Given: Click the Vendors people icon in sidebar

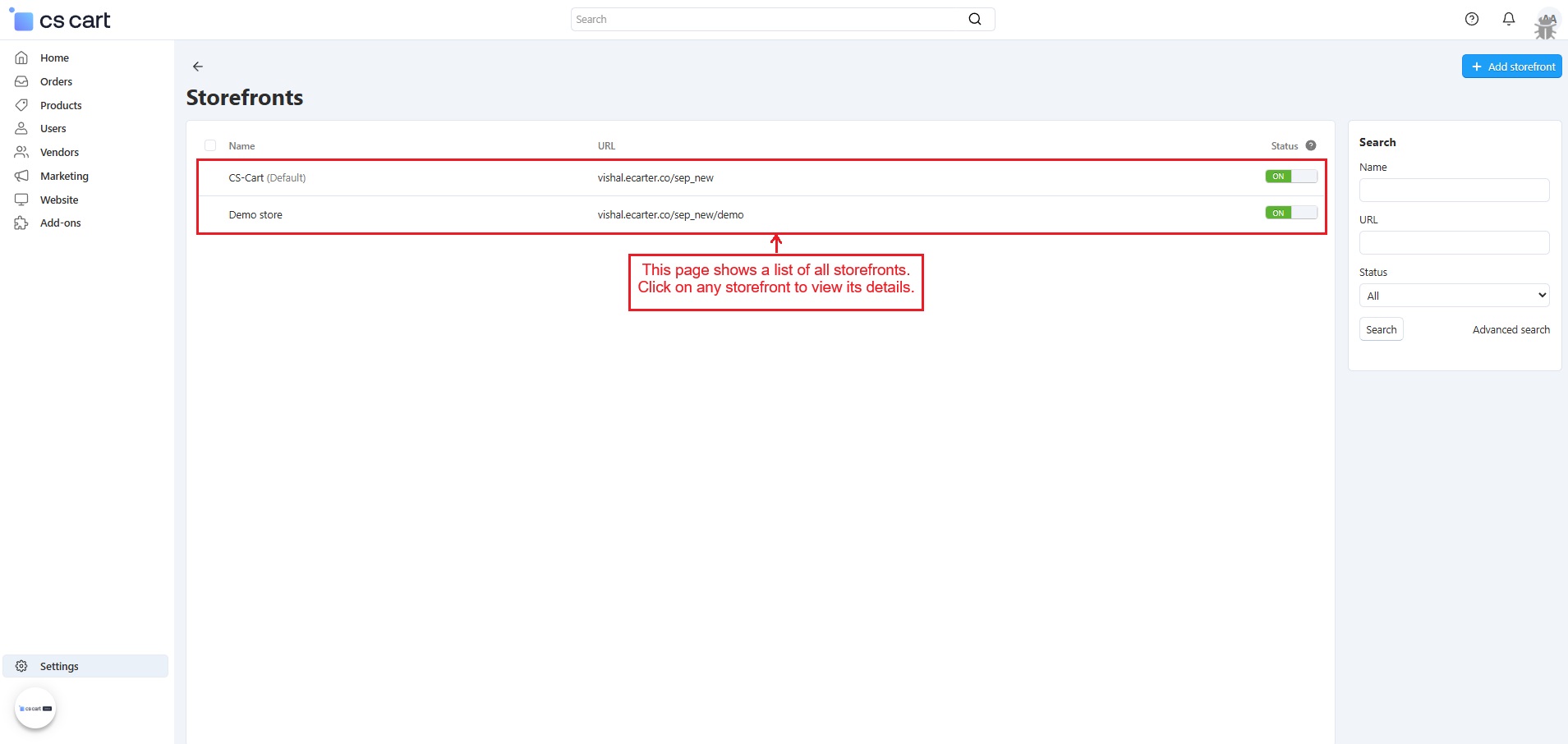Looking at the screenshot, I should pos(21,152).
